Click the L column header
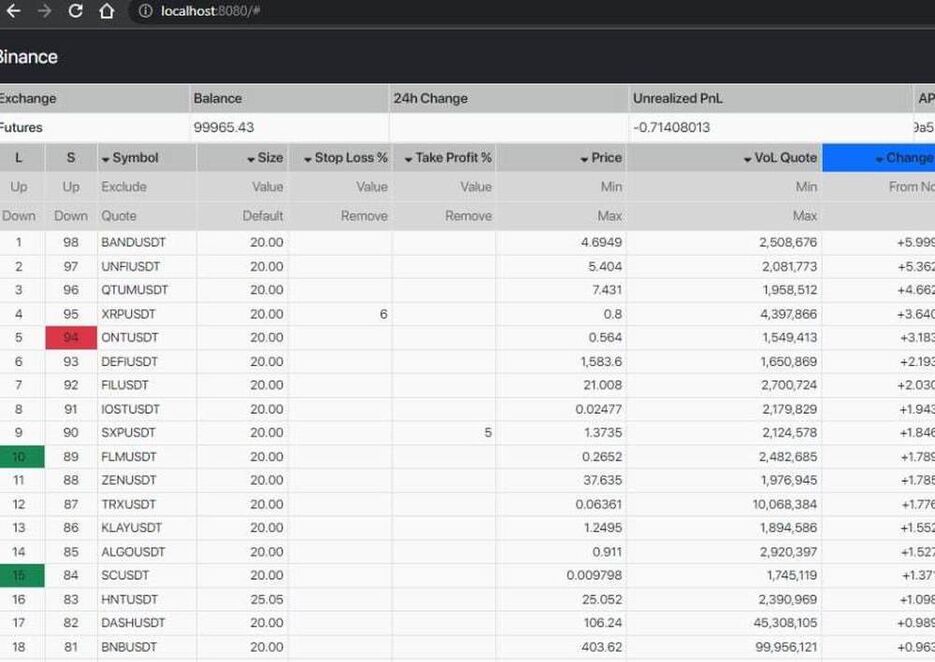 pos(18,157)
